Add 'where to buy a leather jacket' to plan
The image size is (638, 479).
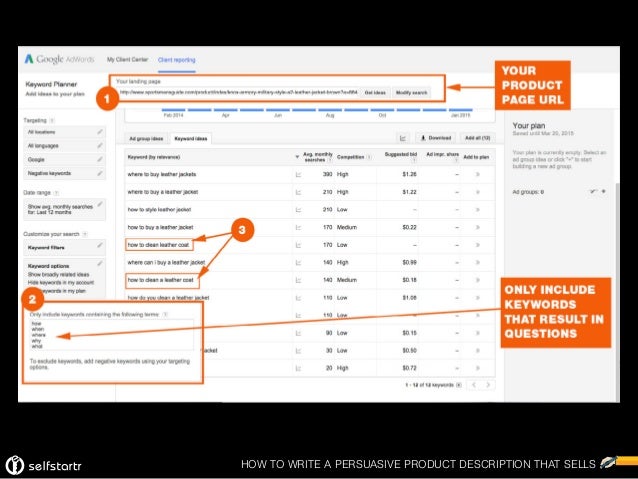coord(478,192)
